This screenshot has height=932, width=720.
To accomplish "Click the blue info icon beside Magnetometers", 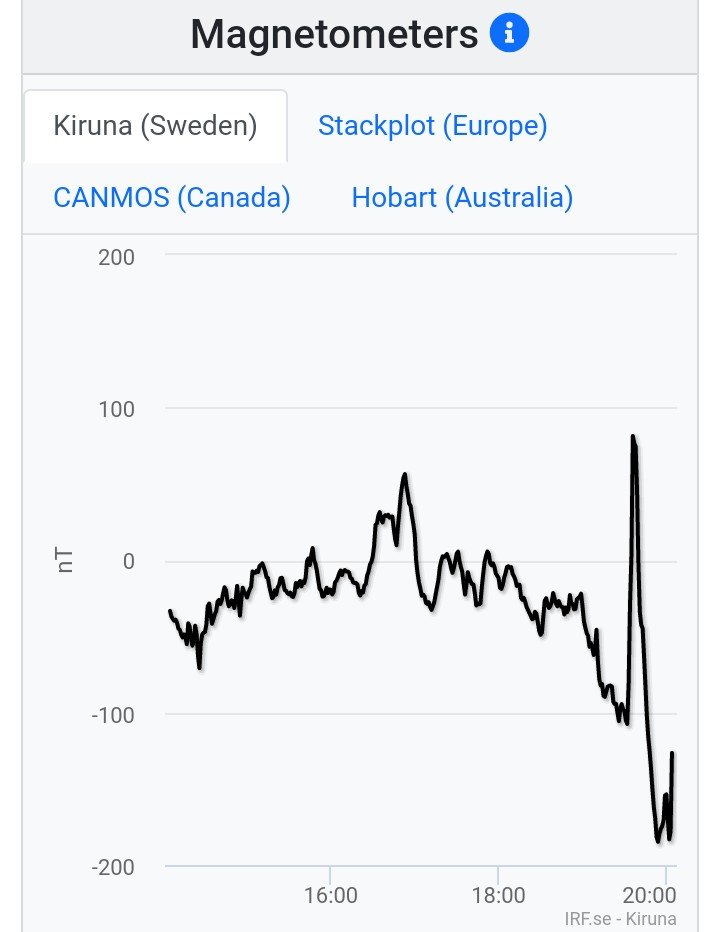I will [509, 35].
